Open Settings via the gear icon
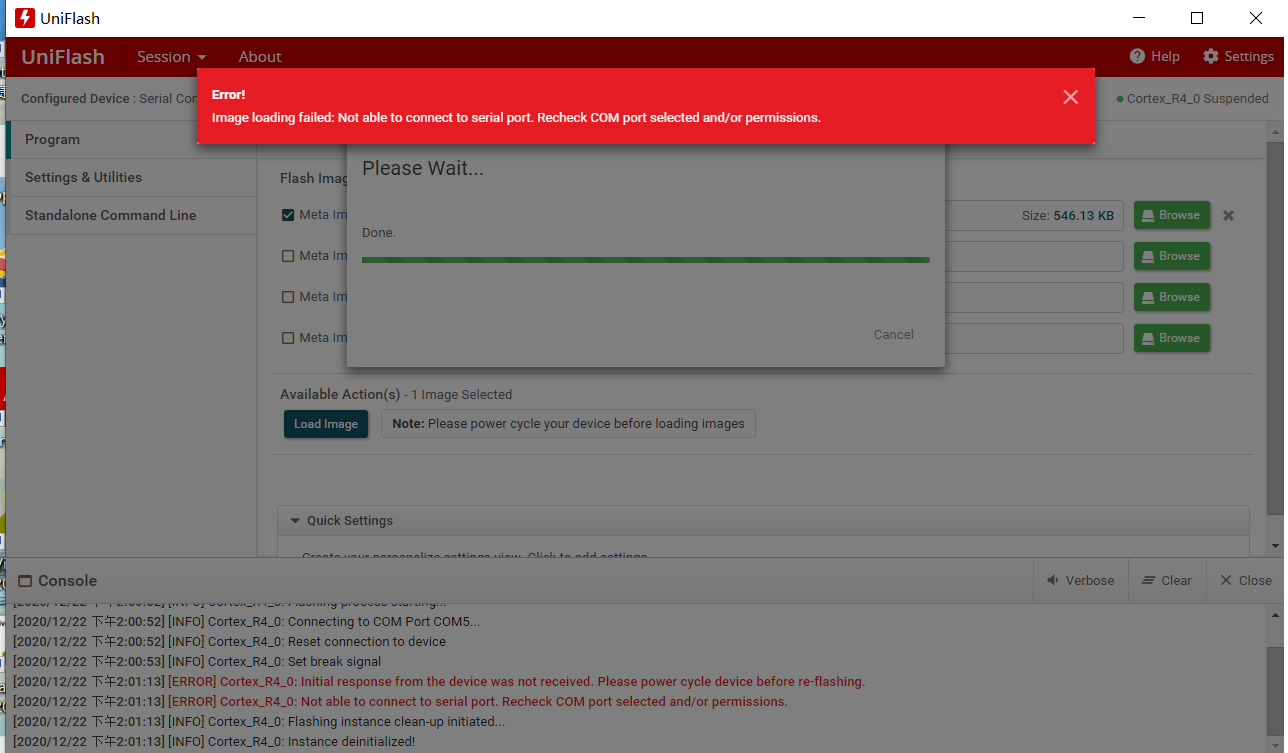 (x=1211, y=56)
